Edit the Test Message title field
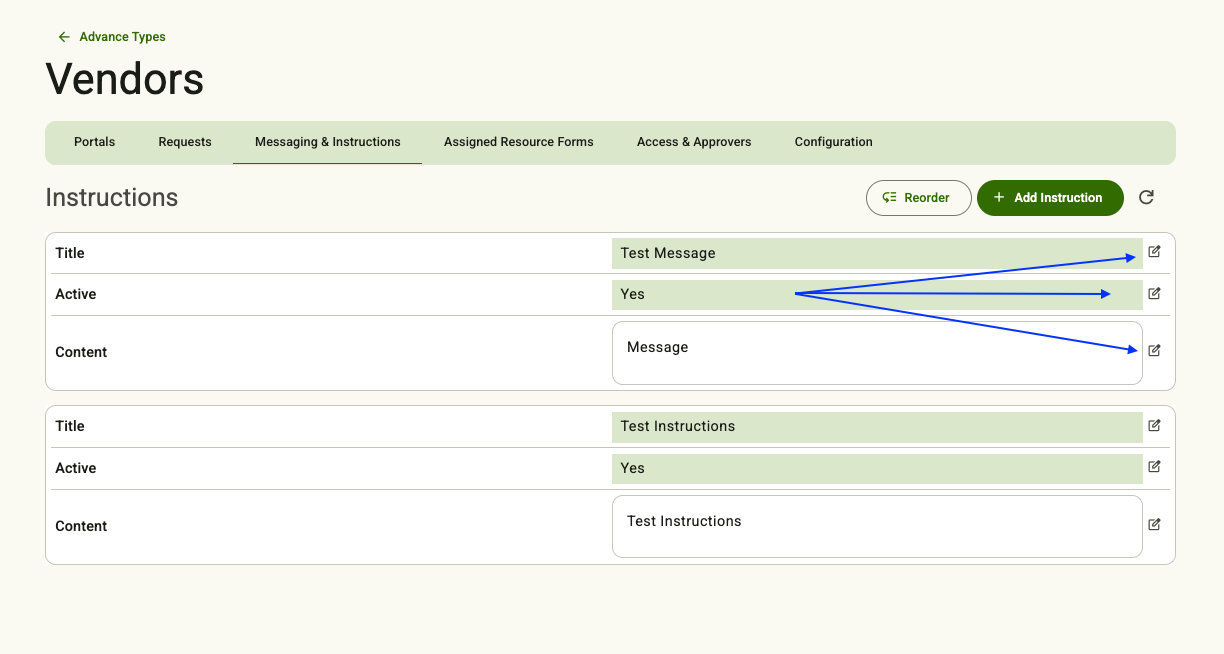 click(1154, 252)
